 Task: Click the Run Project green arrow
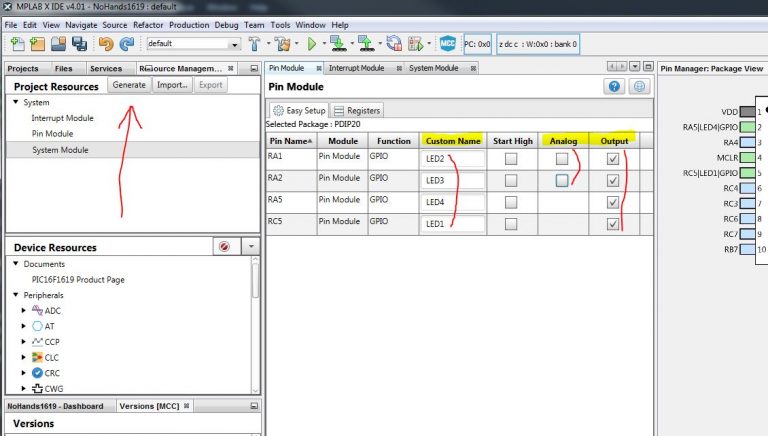point(312,44)
